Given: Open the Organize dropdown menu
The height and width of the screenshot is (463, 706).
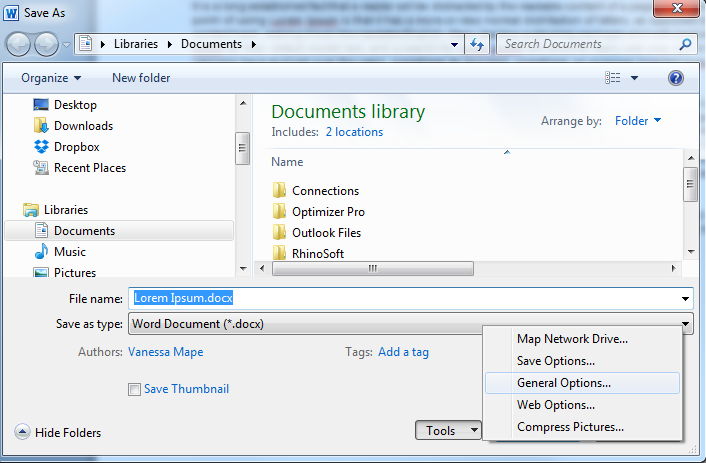Looking at the screenshot, I should [51, 78].
